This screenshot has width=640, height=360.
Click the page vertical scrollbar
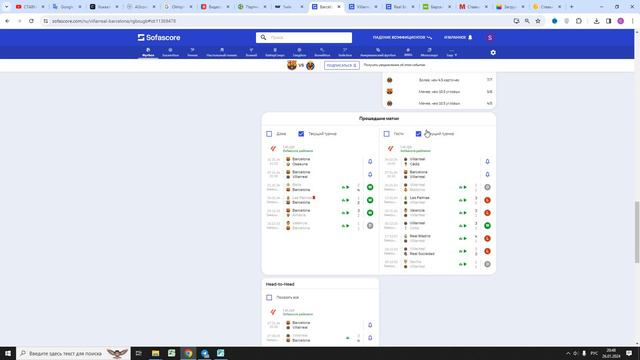click(x=637, y=232)
